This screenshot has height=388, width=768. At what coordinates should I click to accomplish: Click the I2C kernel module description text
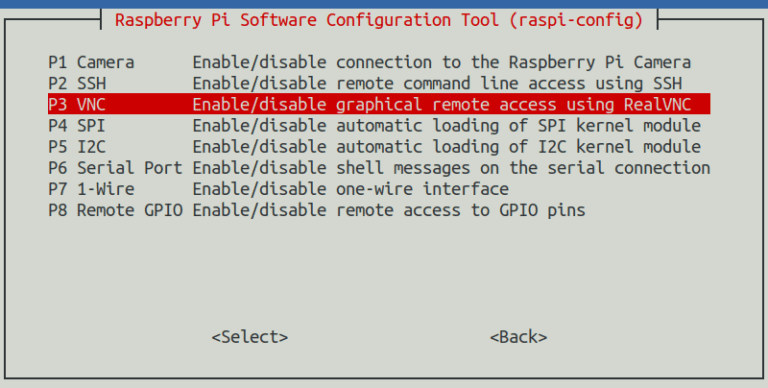[447, 147]
